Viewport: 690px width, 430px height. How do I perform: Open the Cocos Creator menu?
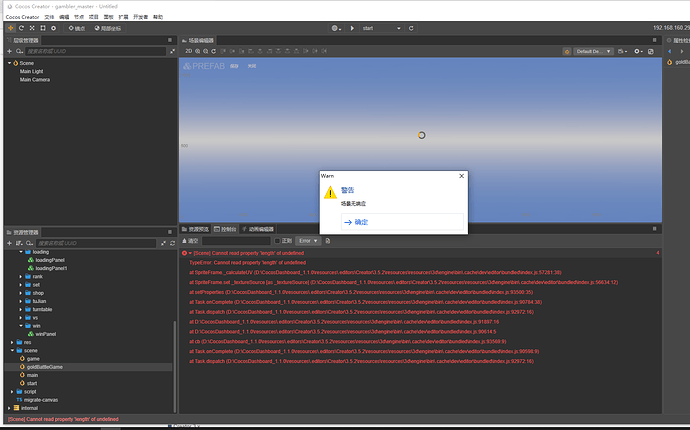pyautogui.click(x=22, y=17)
